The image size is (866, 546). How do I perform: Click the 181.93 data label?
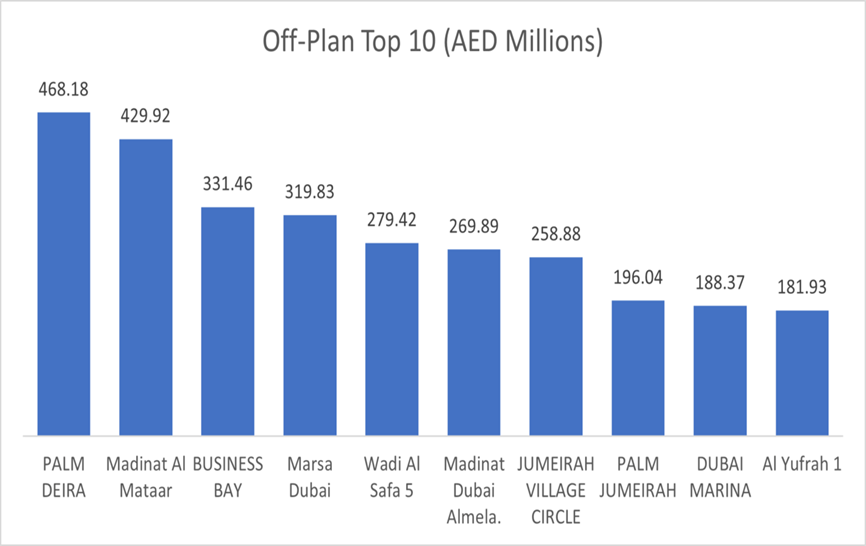tap(802, 288)
